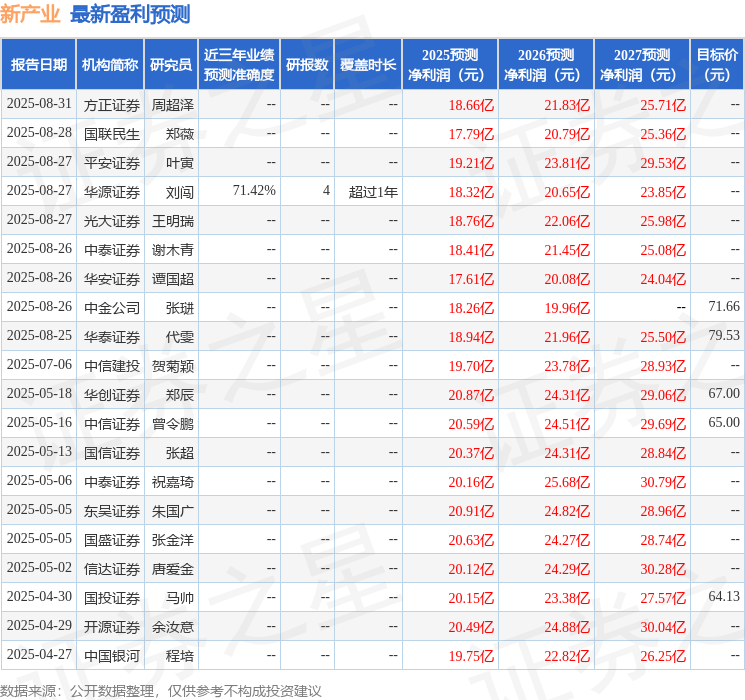Click analyst name 张超
The height and width of the screenshot is (700, 745).
click(x=180, y=453)
